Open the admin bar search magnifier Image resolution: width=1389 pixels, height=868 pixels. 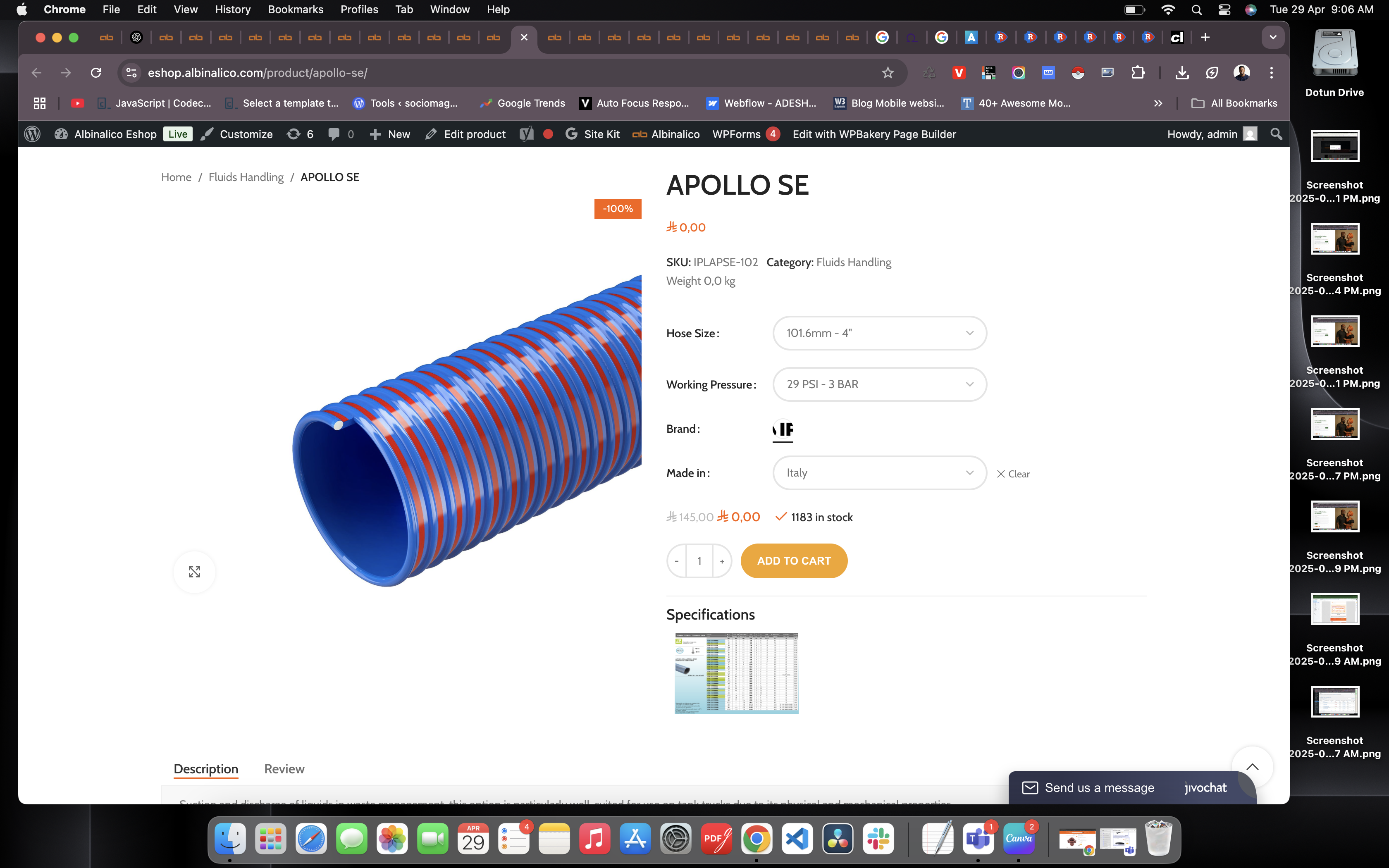pyautogui.click(x=1276, y=134)
